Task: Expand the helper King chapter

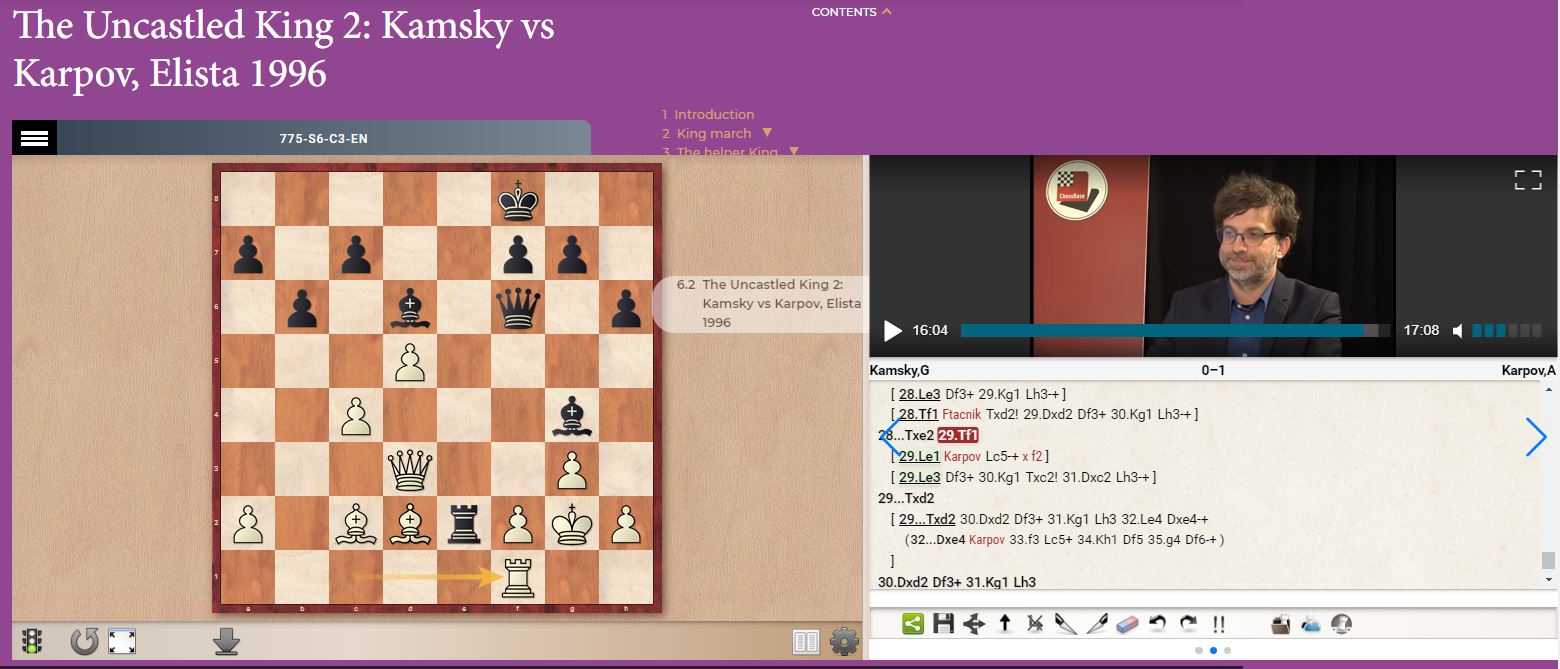Action: (x=794, y=152)
